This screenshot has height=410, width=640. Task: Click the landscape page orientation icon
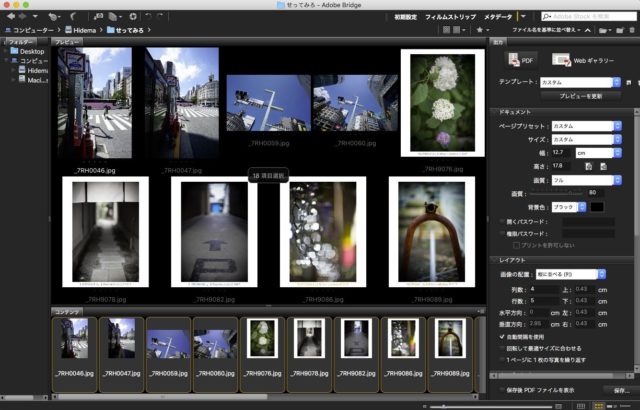click(x=604, y=166)
